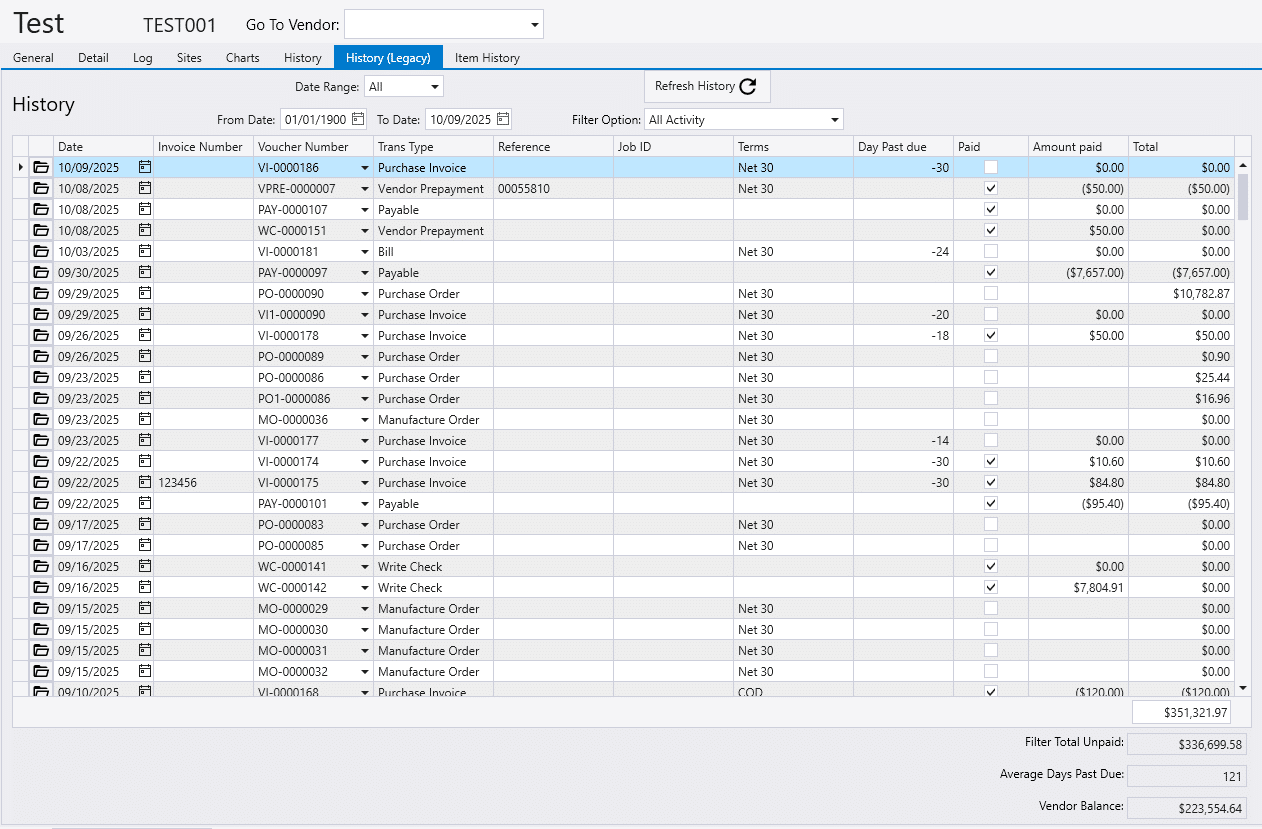Click calendar icon in To Date field
Image resolution: width=1262 pixels, height=829 pixels.
tap(503, 119)
